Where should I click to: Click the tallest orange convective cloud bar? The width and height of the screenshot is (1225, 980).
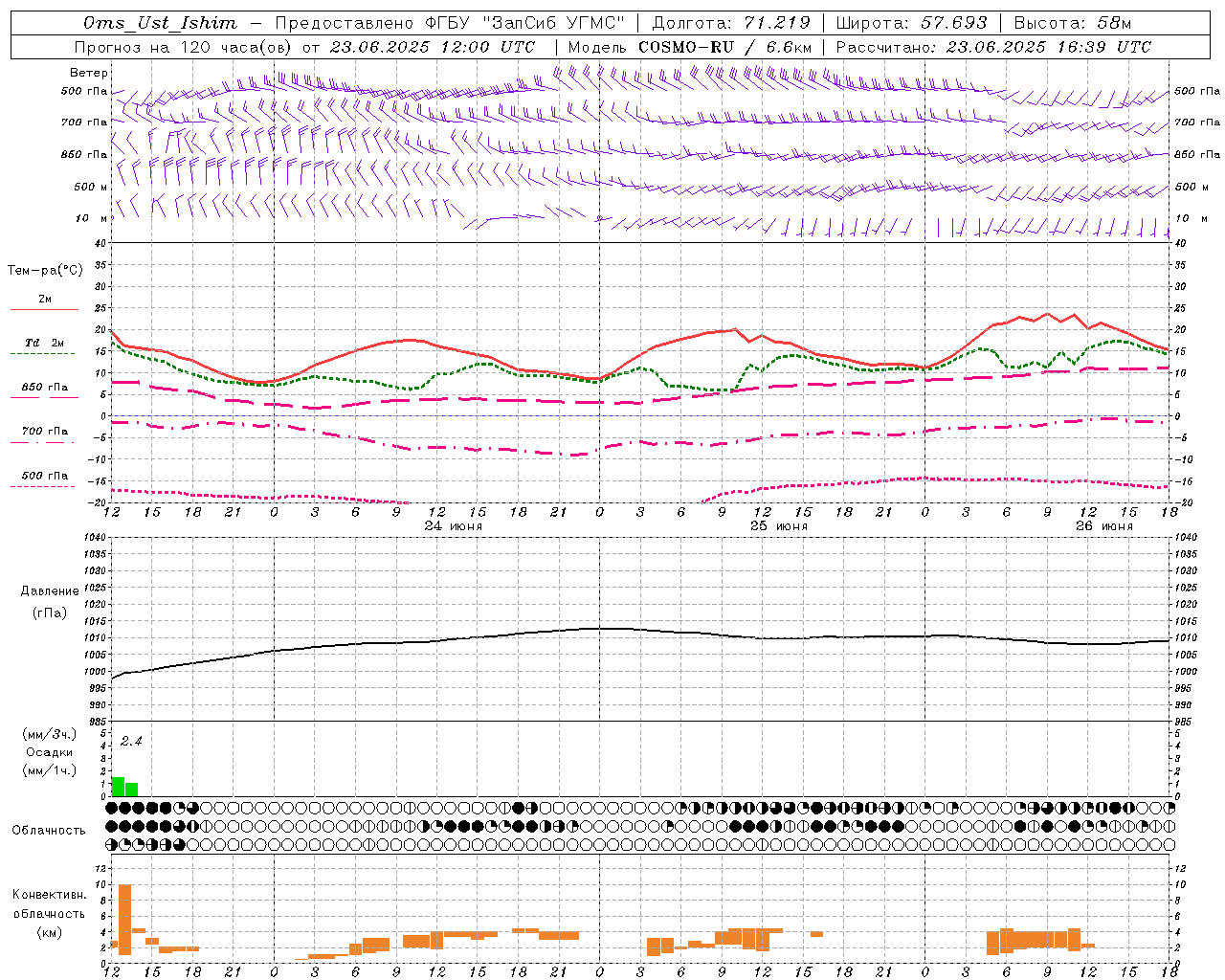click(124, 920)
